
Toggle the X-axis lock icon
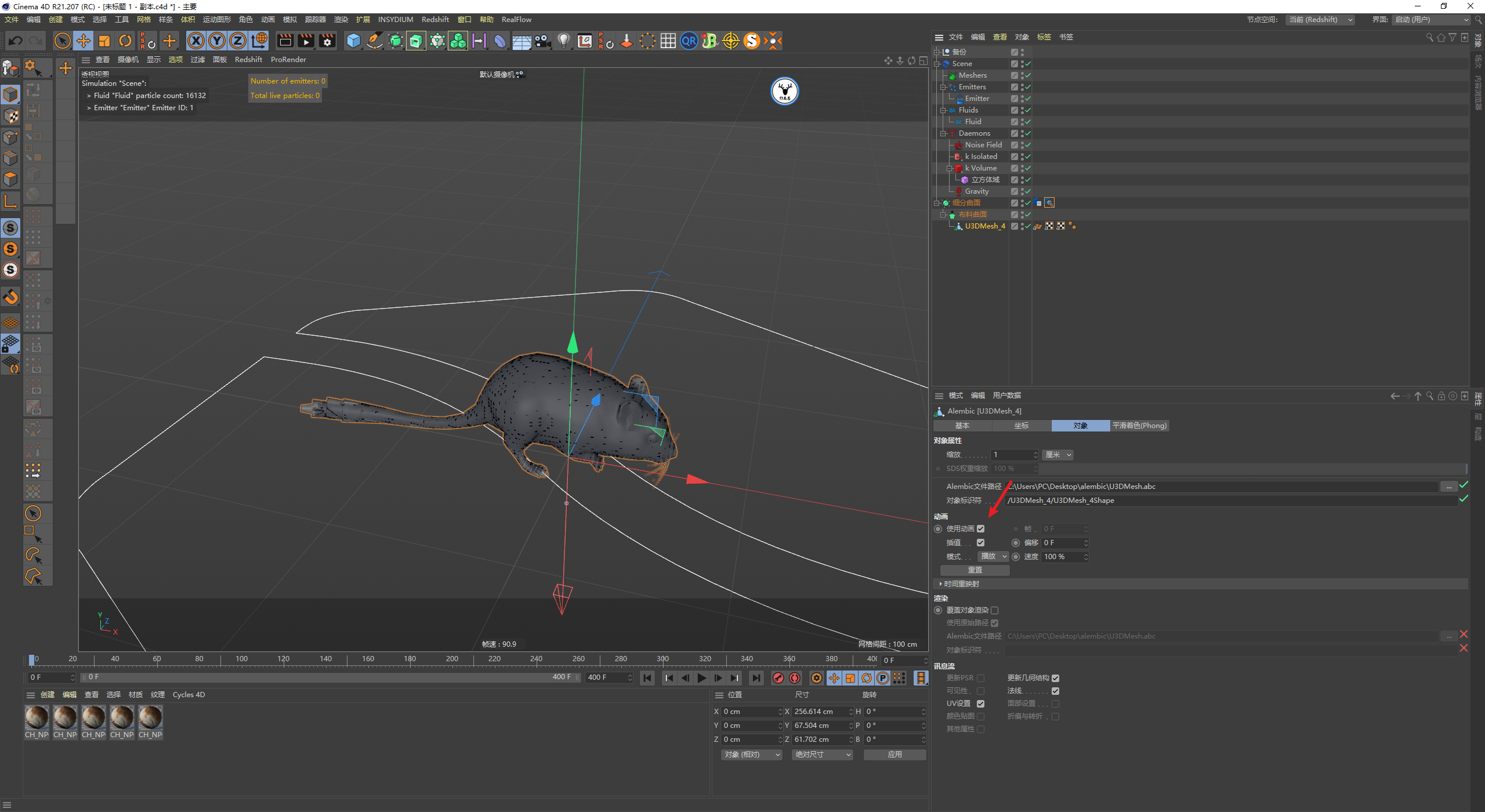196,41
